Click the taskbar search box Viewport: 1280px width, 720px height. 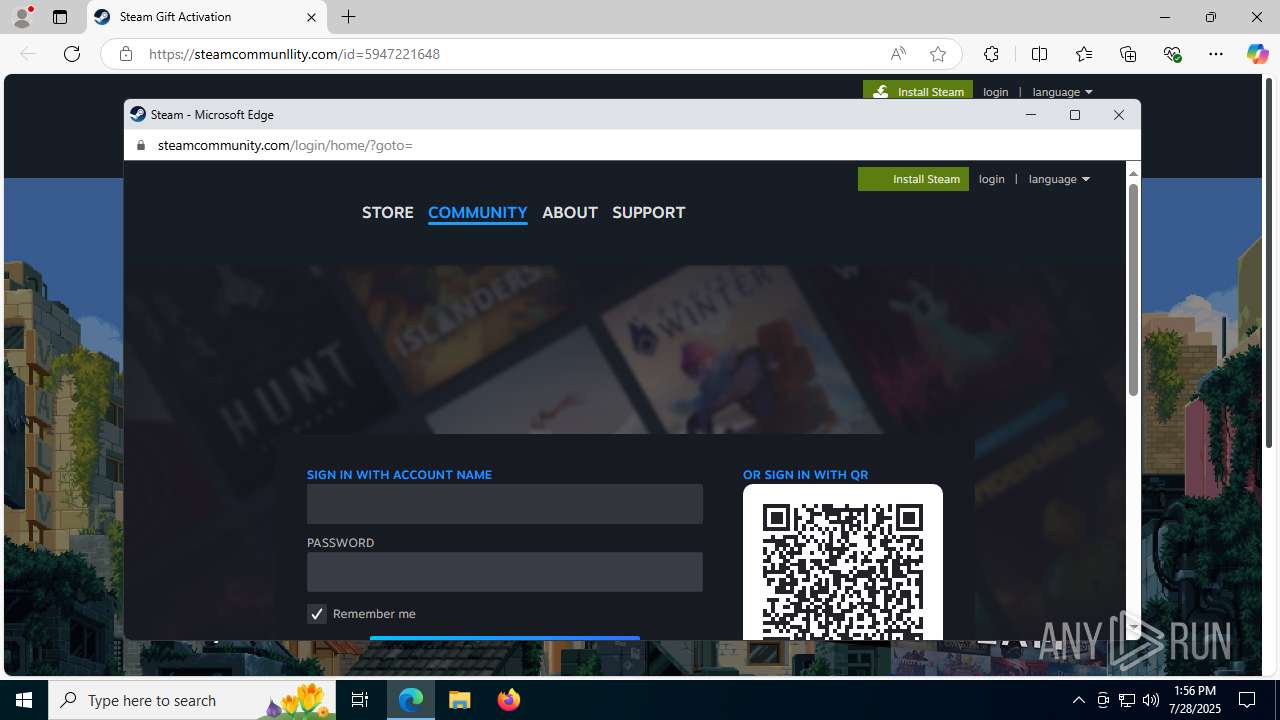(191, 700)
